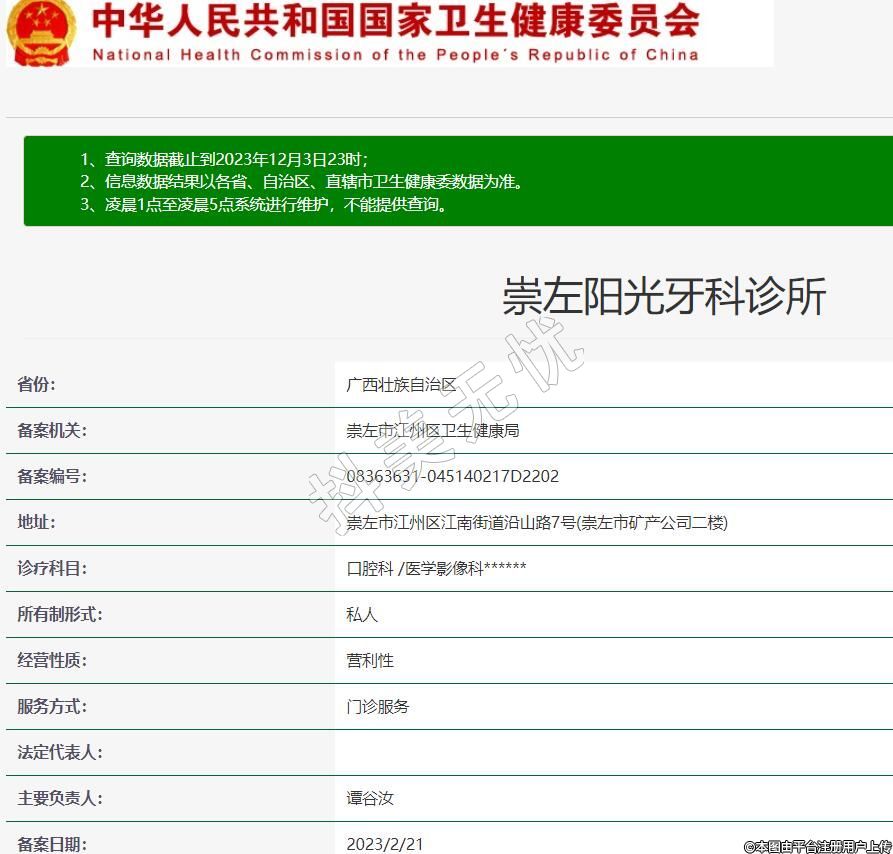Click the Chinese title 中华人民共和国国家卫生健康委员会
Viewport: 893px width, 854px height.
[x=395, y=21]
